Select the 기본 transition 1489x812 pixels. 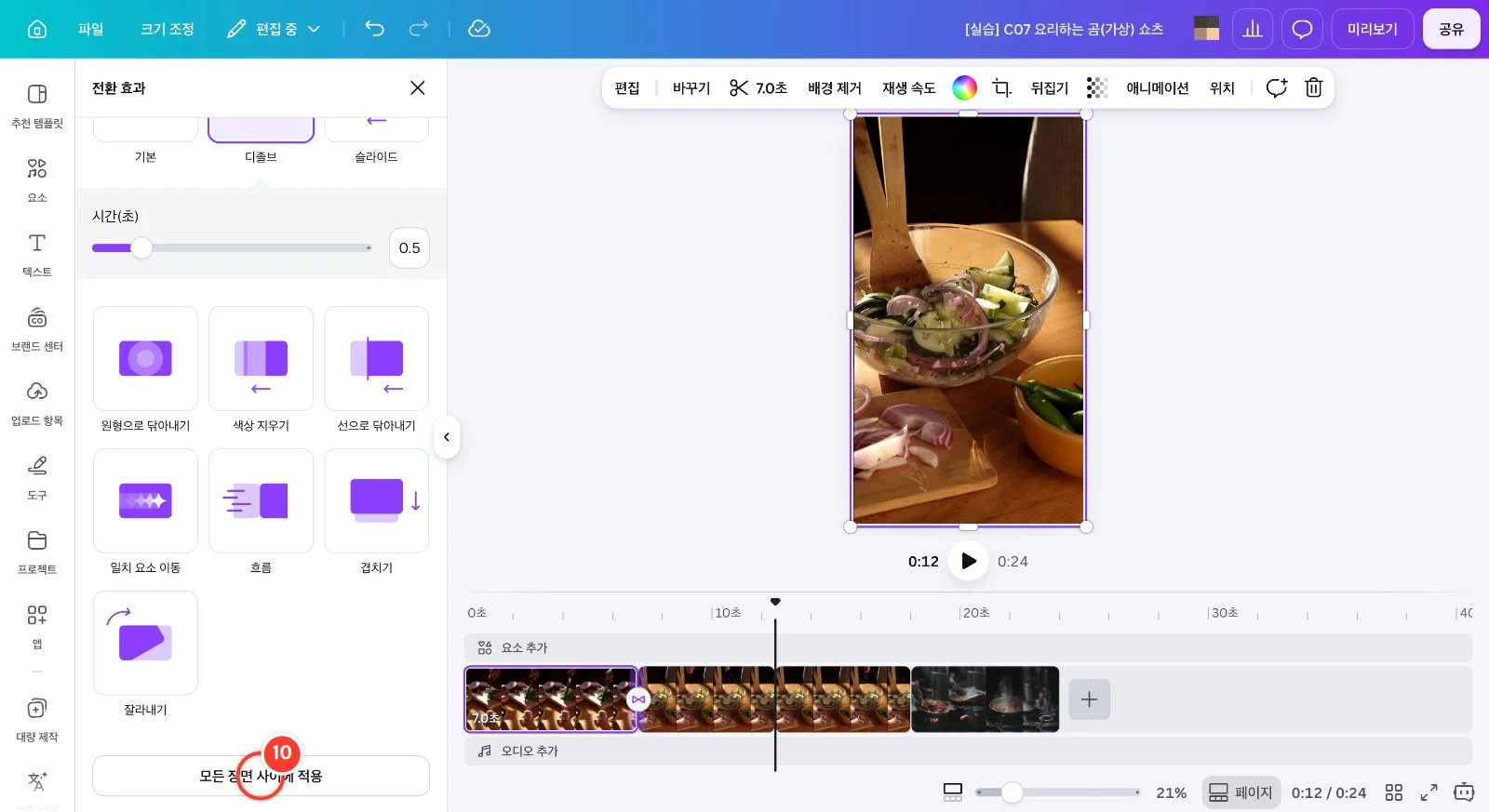coord(145,140)
